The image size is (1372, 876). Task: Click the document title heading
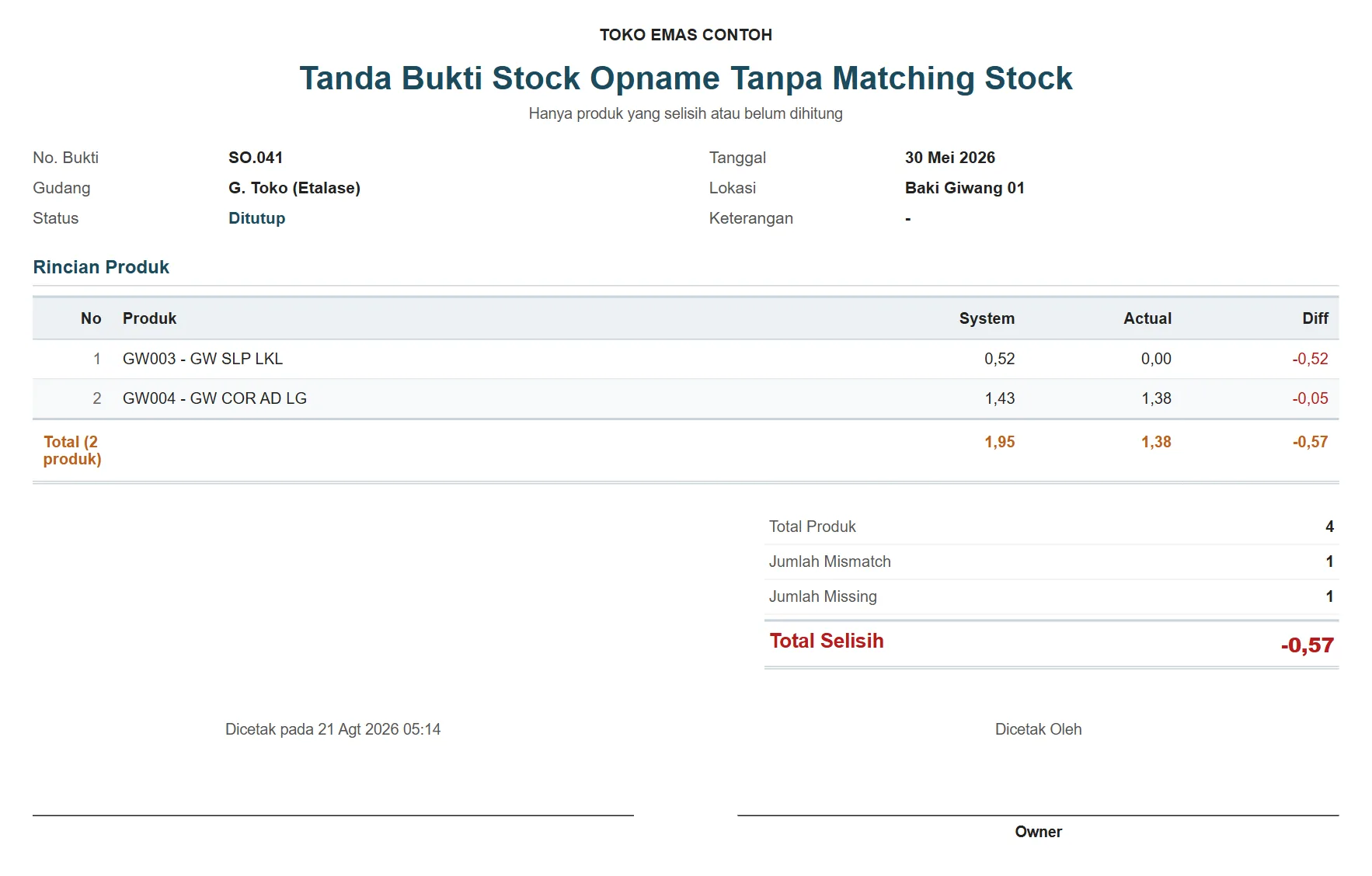coord(685,78)
